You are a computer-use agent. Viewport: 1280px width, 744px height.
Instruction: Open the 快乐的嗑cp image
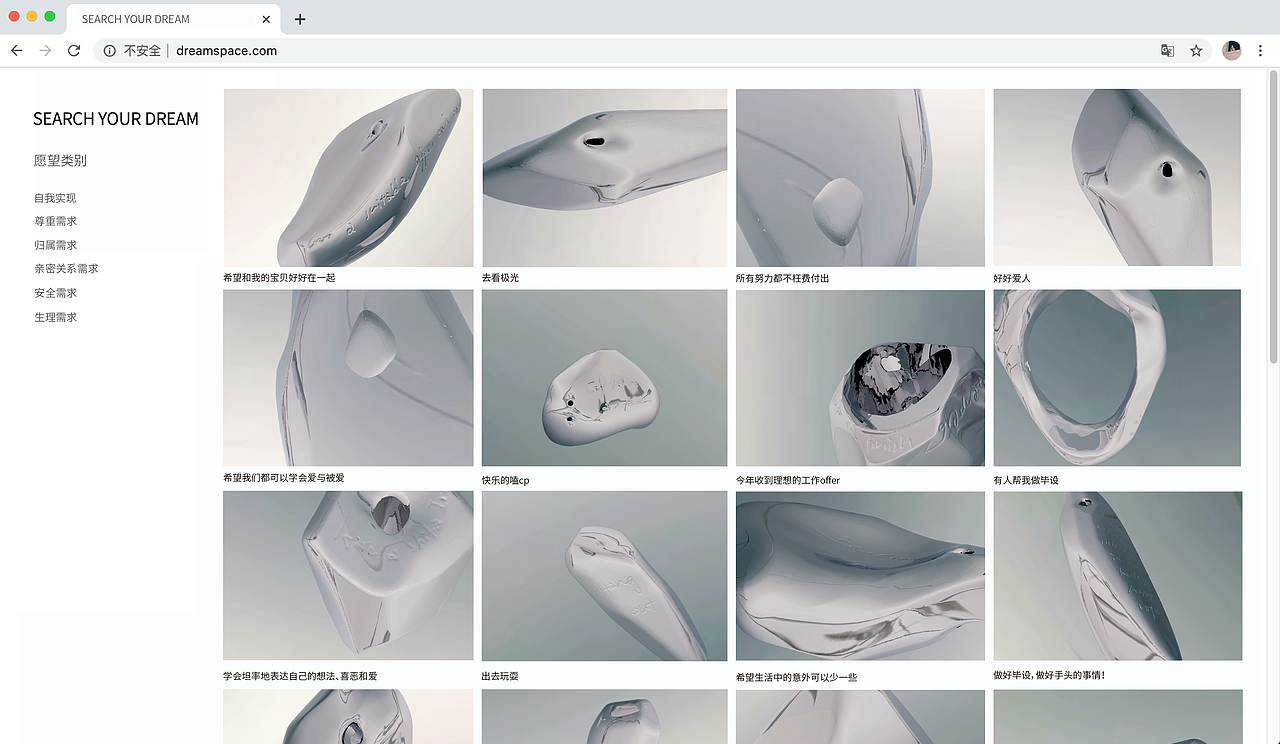[x=605, y=378]
